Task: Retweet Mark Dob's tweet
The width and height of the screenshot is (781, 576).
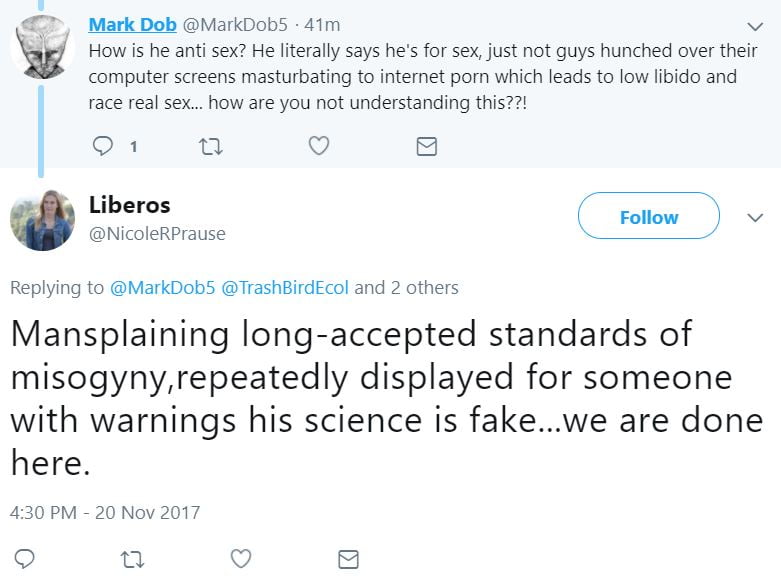Action: (211, 146)
